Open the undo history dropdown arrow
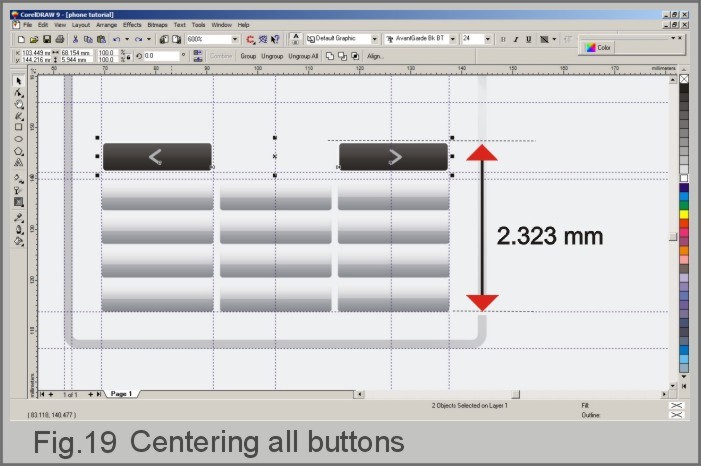Screen dimensions: 701x466 [127, 39]
